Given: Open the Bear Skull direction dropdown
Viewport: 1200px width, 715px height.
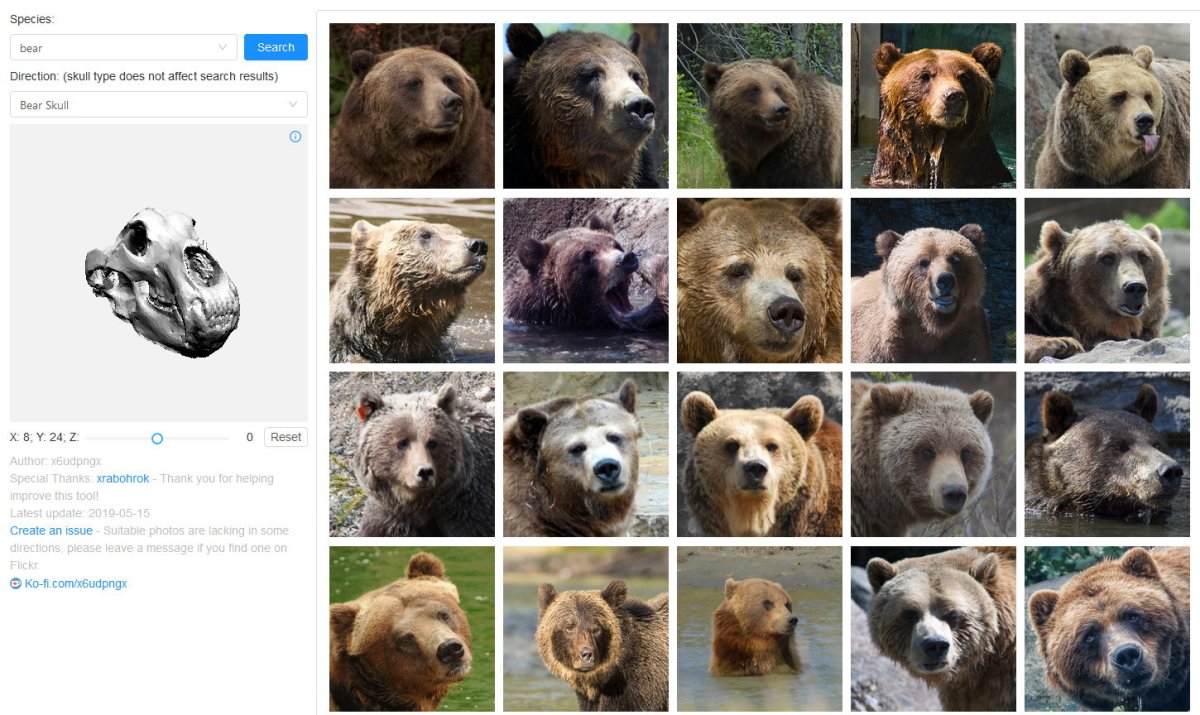Looking at the screenshot, I should tap(158, 105).
